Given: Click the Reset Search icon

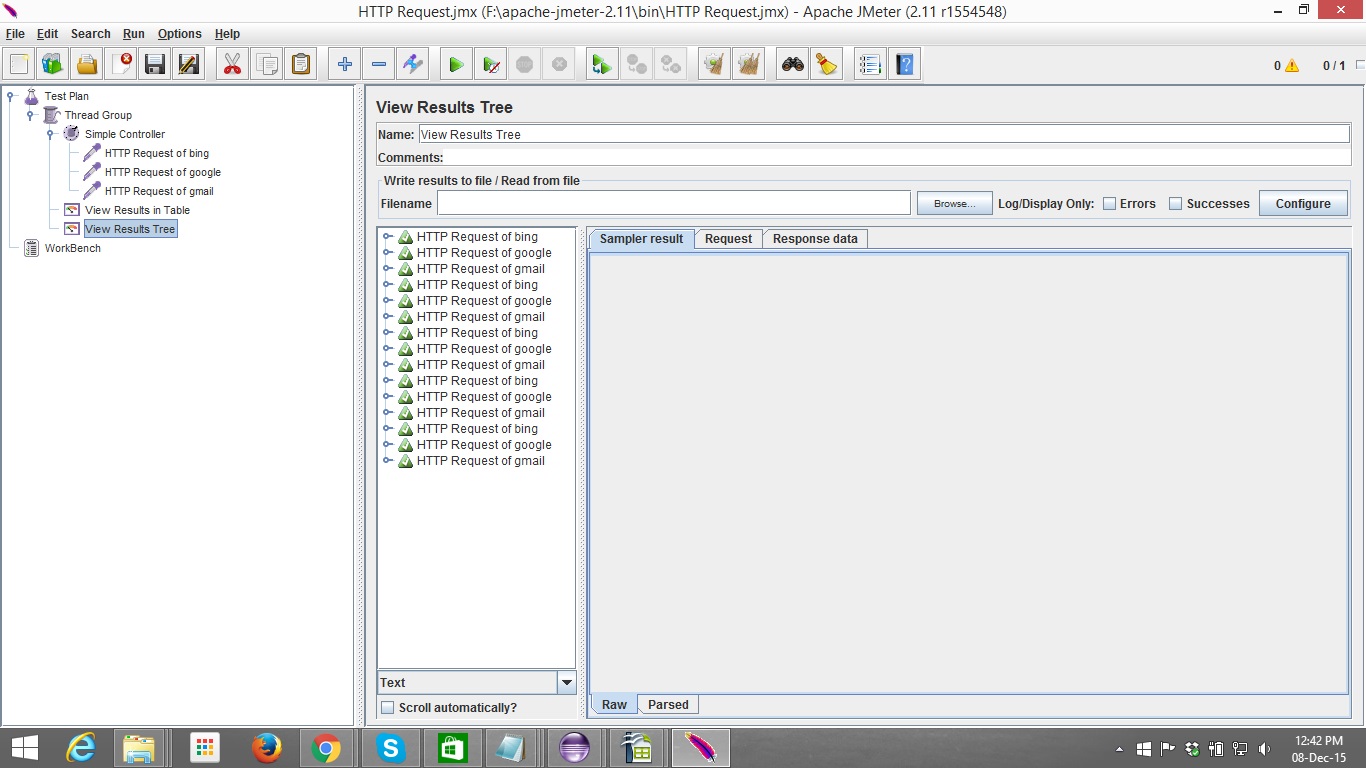Looking at the screenshot, I should 827,65.
